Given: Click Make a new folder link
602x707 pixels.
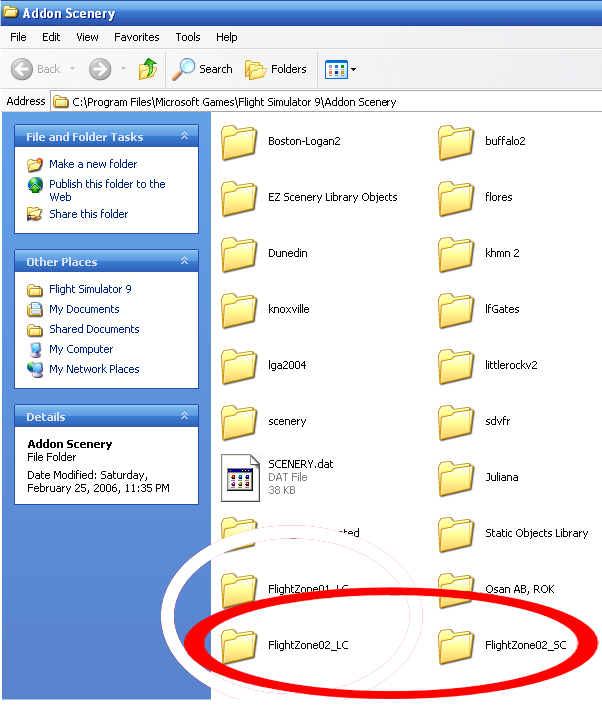Looking at the screenshot, I should [x=93, y=164].
